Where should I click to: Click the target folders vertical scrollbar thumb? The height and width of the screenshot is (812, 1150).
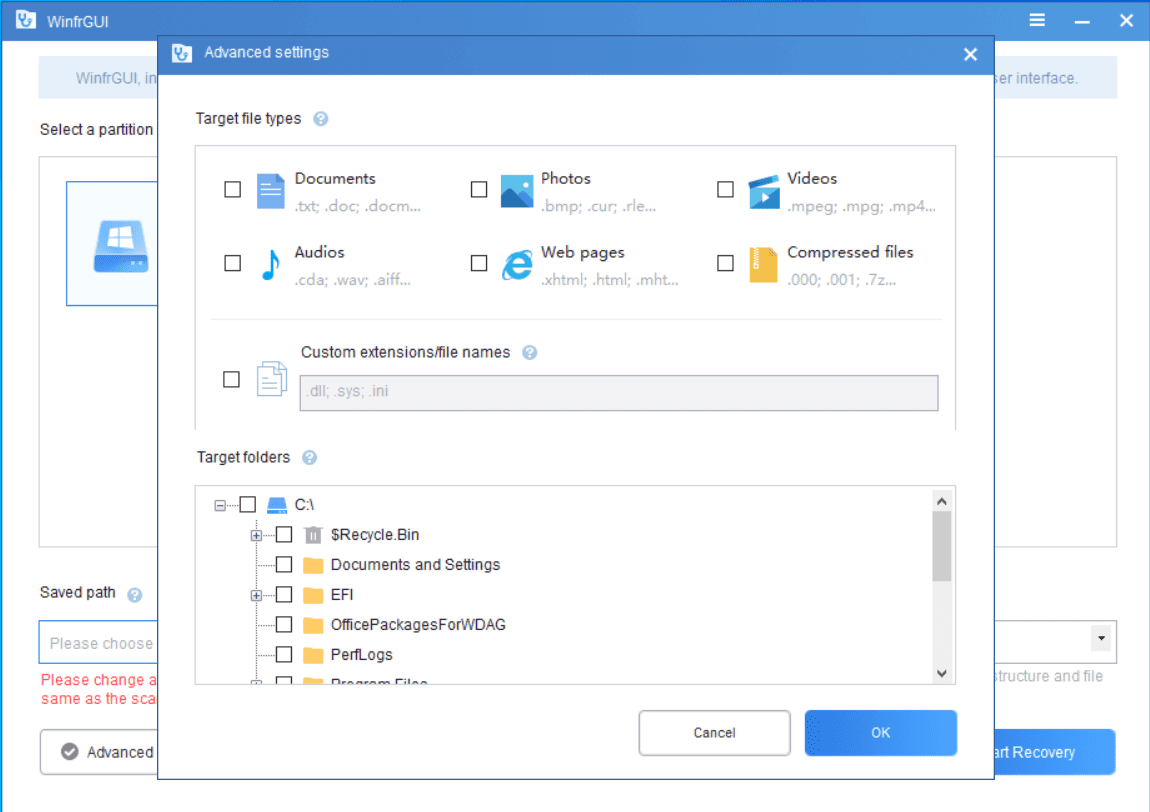[x=941, y=546]
